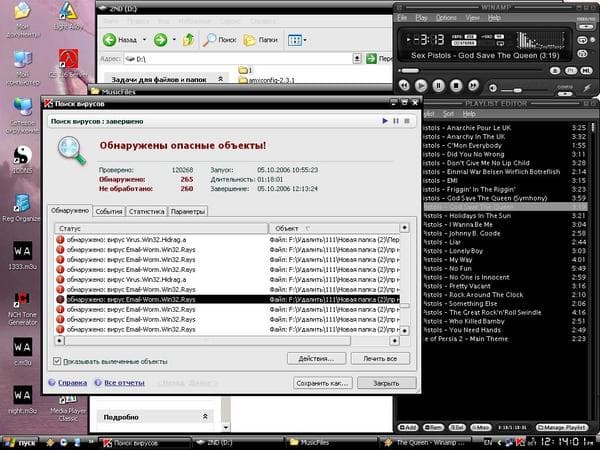This screenshot has height=450, width=600.
Task: Open the address bar dropdown in Explorer
Action: tap(357, 59)
